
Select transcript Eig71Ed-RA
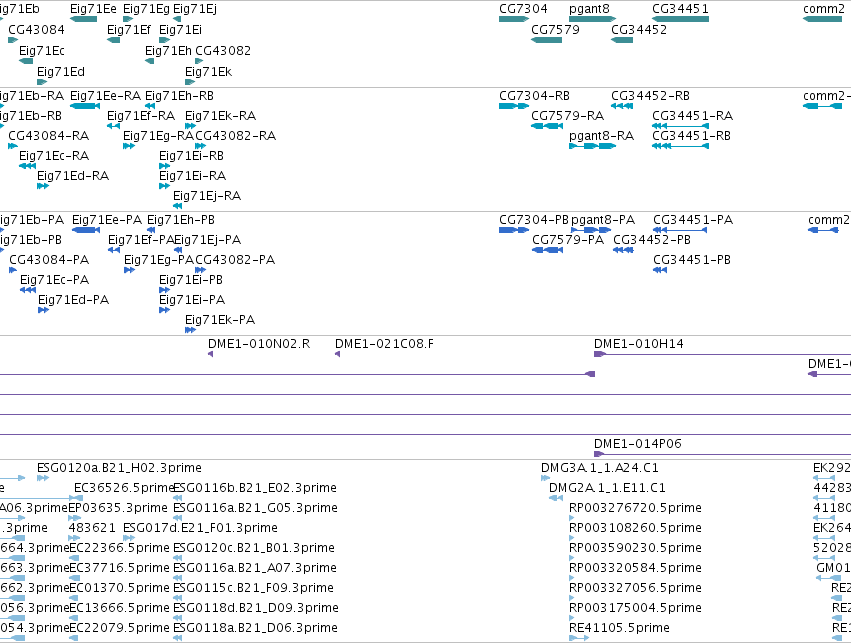[x=73, y=176]
